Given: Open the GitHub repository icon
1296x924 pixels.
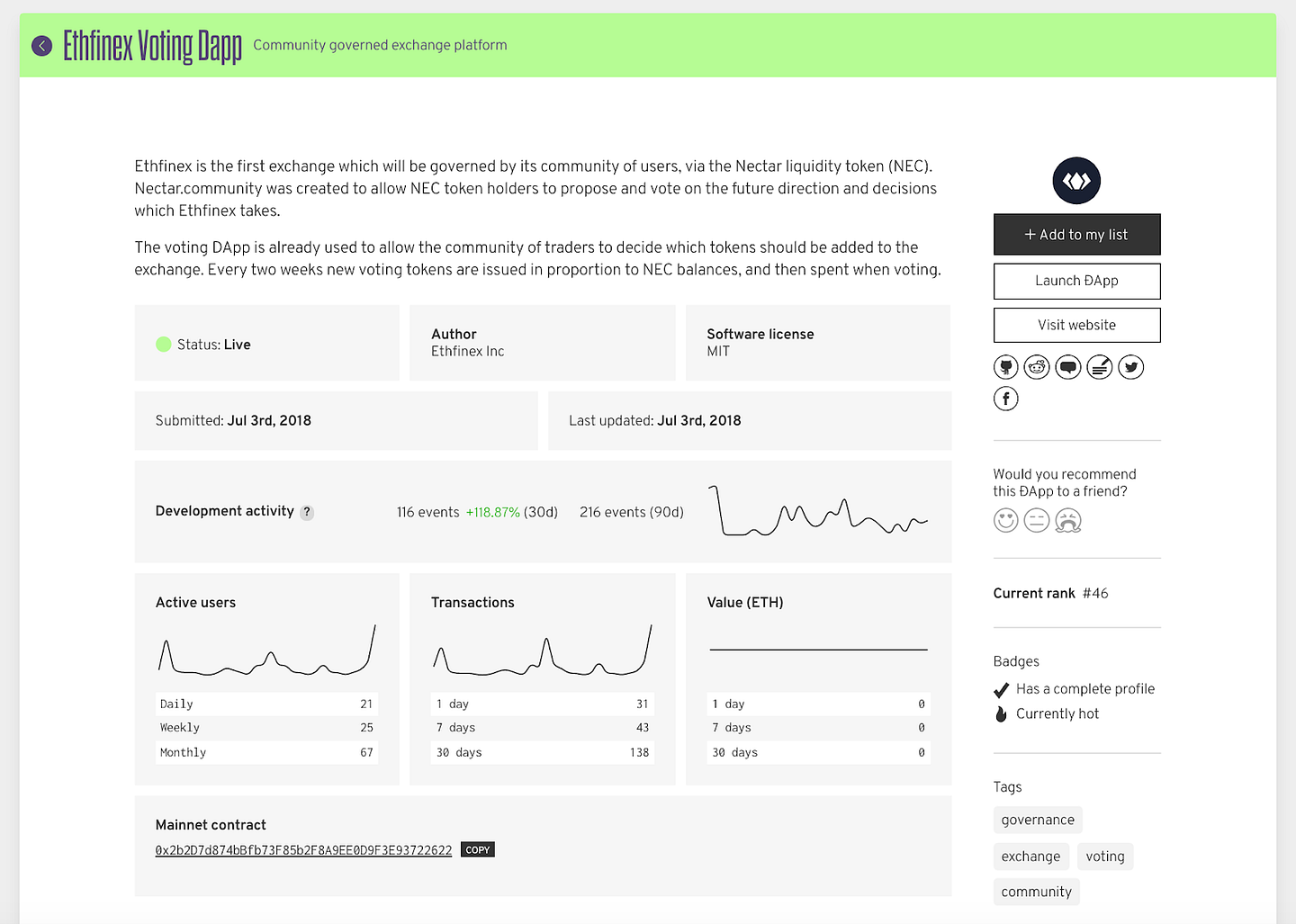Looking at the screenshot, I should [1006, 367].
